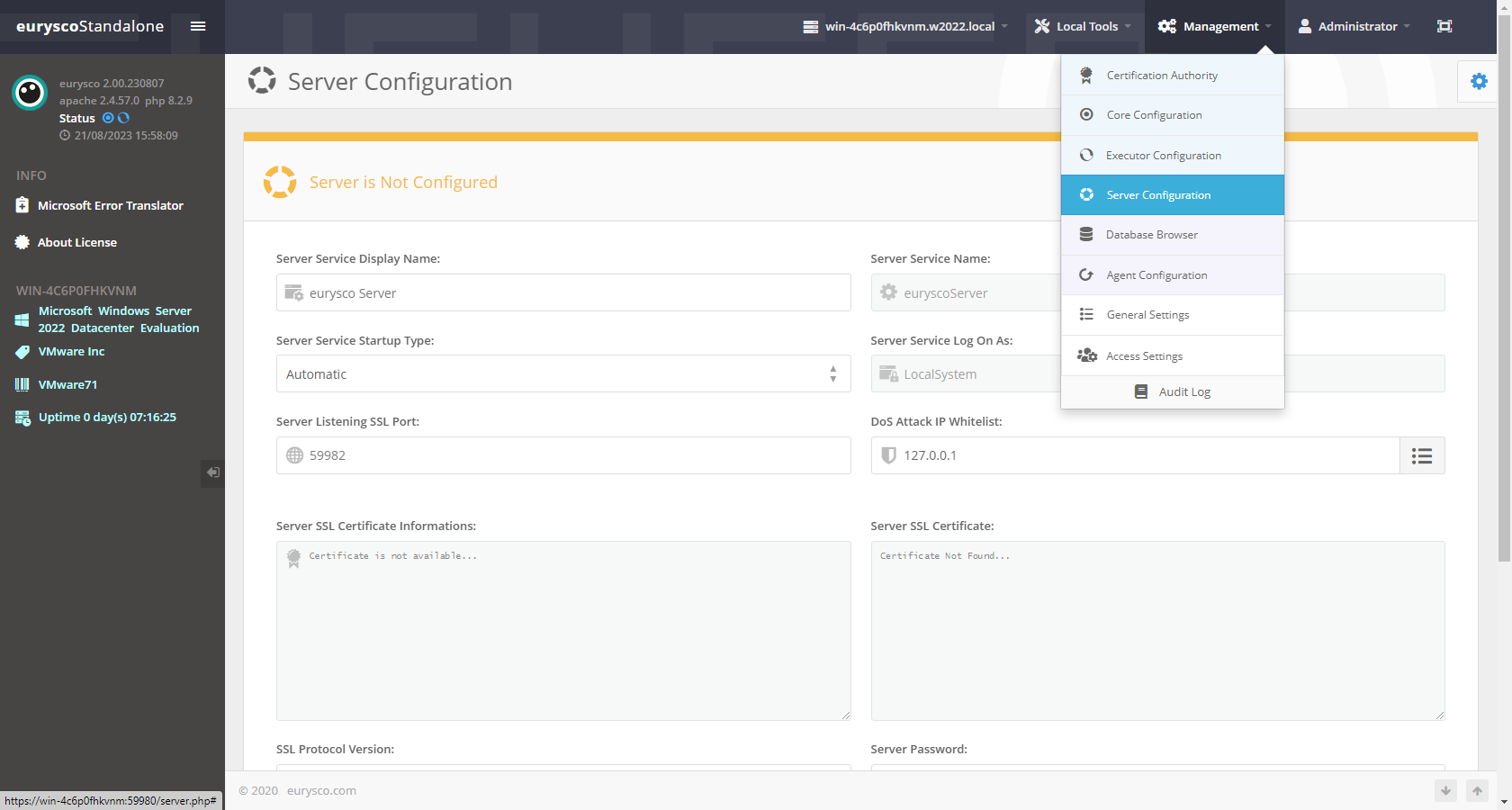Image resolution: width=1512 pixels, height=810 pixels.
Task: Select Certification Authority menu entry
Action: pyautogui.click(x=1173, y=76)
